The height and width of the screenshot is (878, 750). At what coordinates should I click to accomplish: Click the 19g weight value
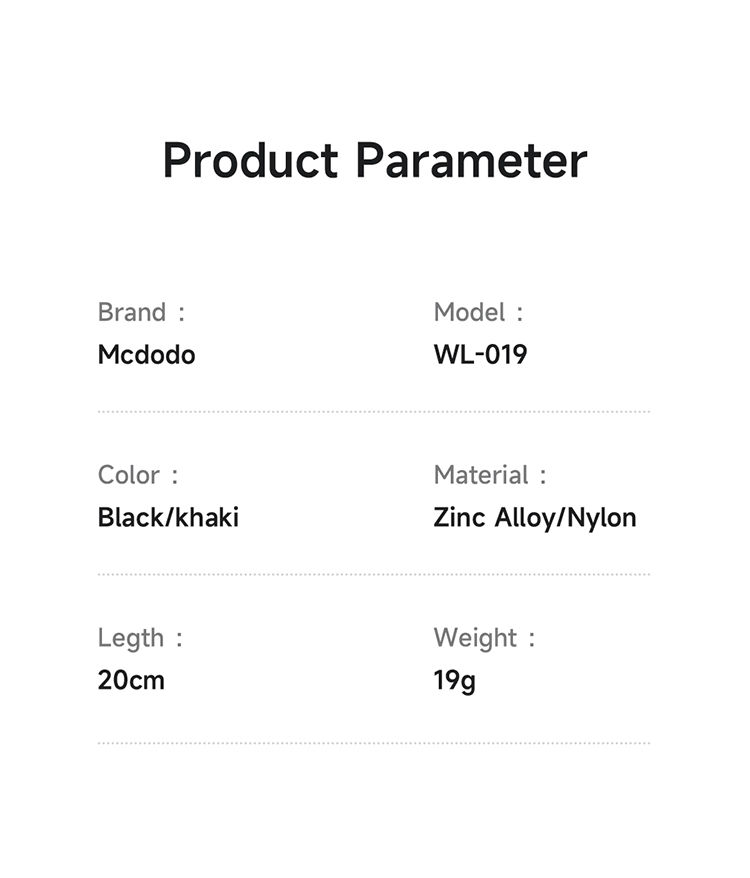[x=454, y=682]
